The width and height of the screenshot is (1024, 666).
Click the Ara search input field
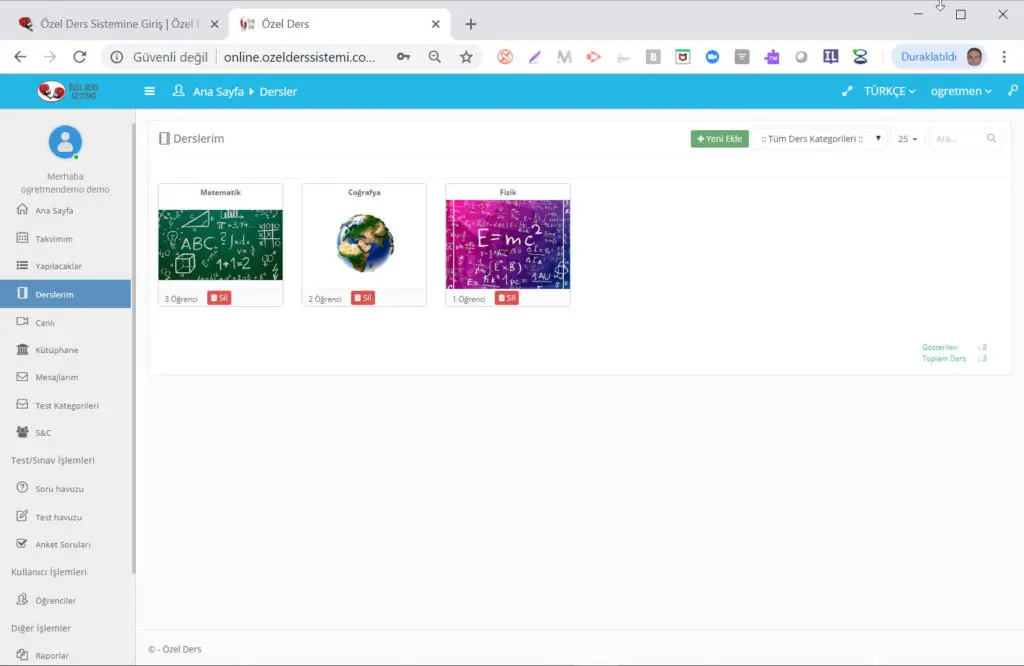tap(958, 139)
